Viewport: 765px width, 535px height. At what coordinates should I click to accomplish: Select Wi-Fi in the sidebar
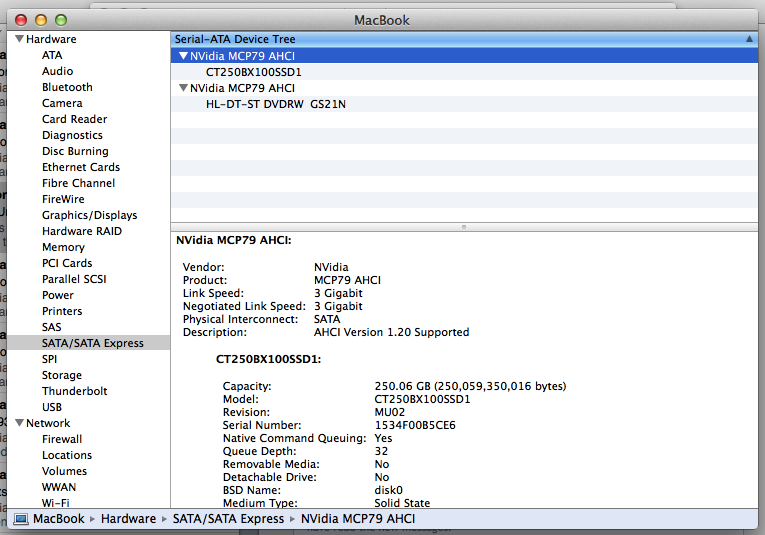coord(55,503)
